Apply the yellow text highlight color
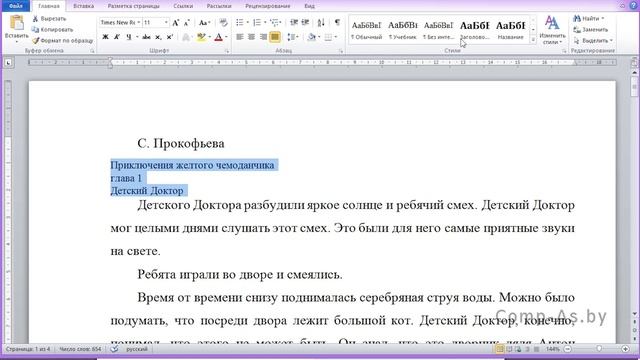The height and width of the screenshot is (360, 640). tap(201, 37)
